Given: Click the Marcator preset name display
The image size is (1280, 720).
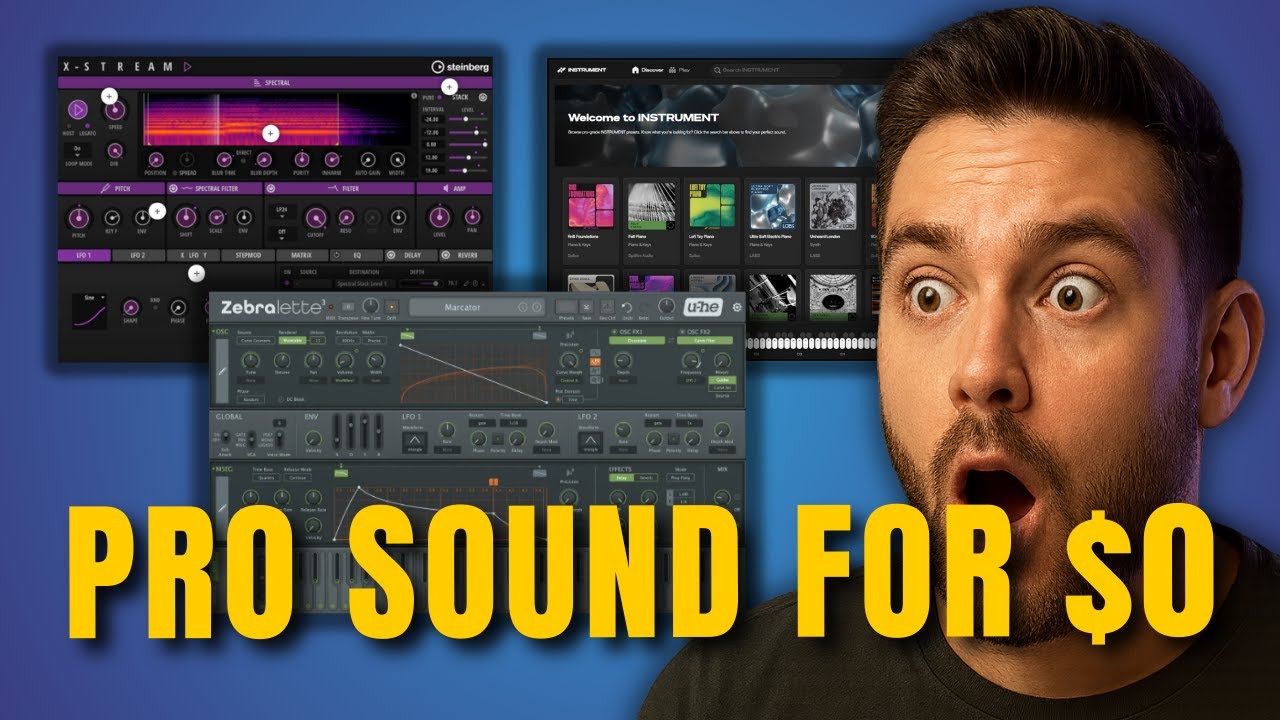Looking at the screenshot, I should tap(477, 307).
